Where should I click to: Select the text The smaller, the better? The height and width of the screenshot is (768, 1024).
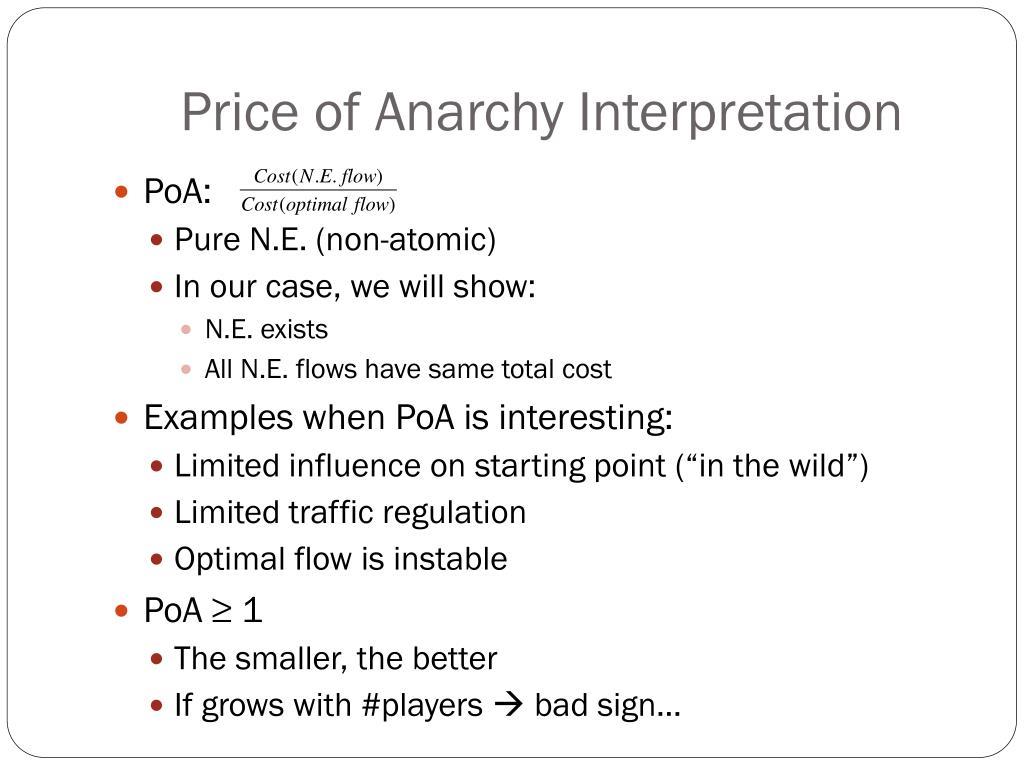336,658
